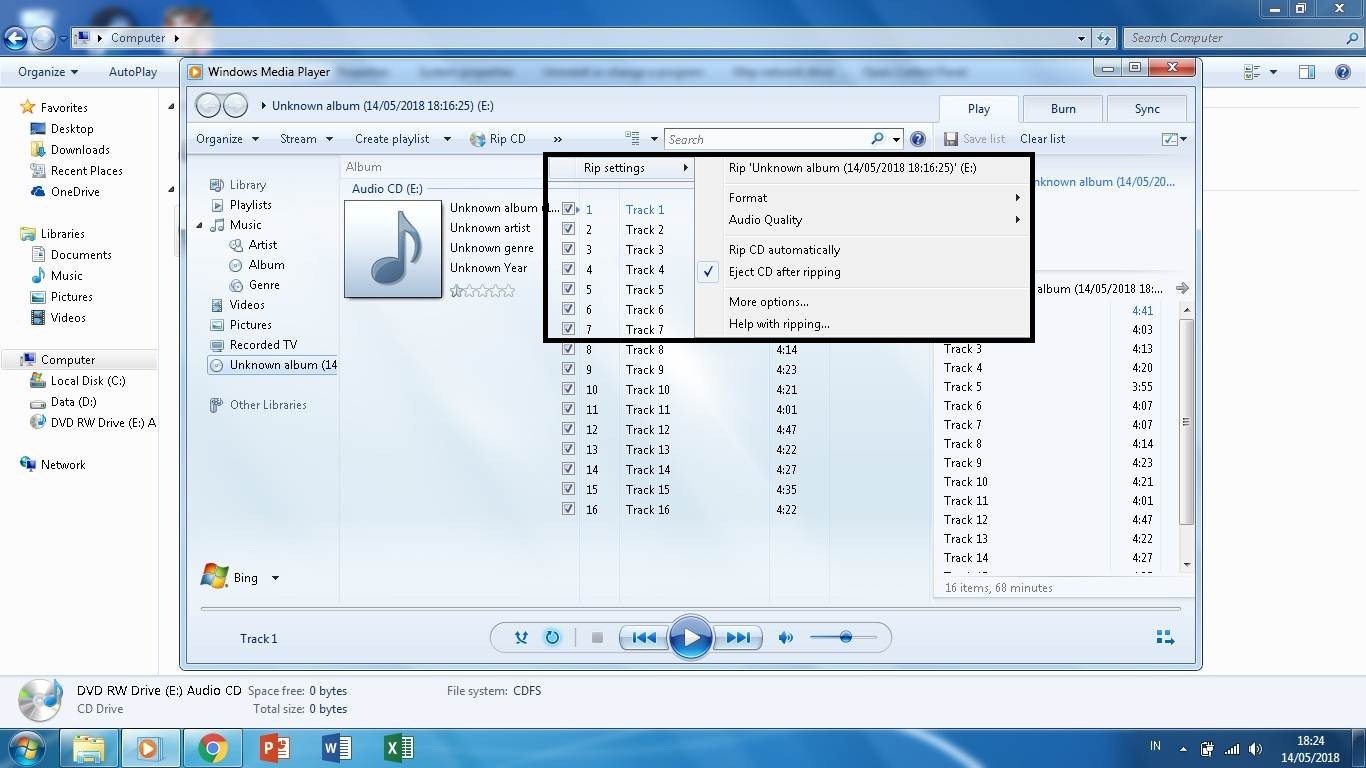Mute the volume speaker icon

coord(786,638)
